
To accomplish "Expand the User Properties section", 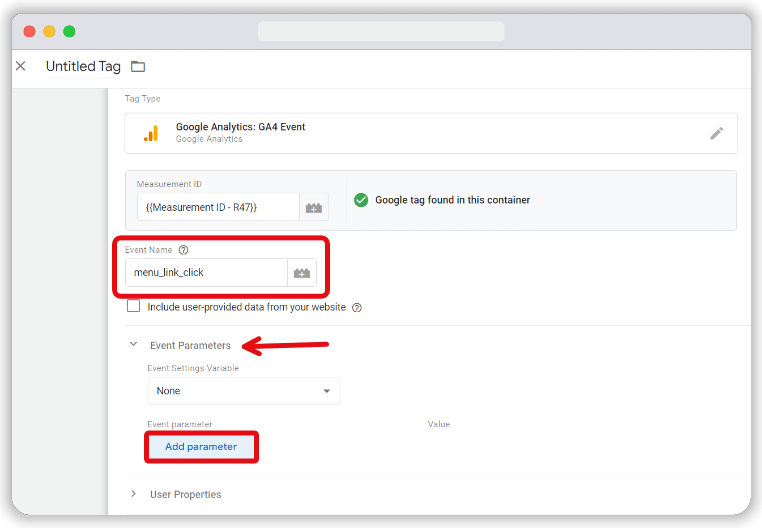I will [x=133, y=494].
